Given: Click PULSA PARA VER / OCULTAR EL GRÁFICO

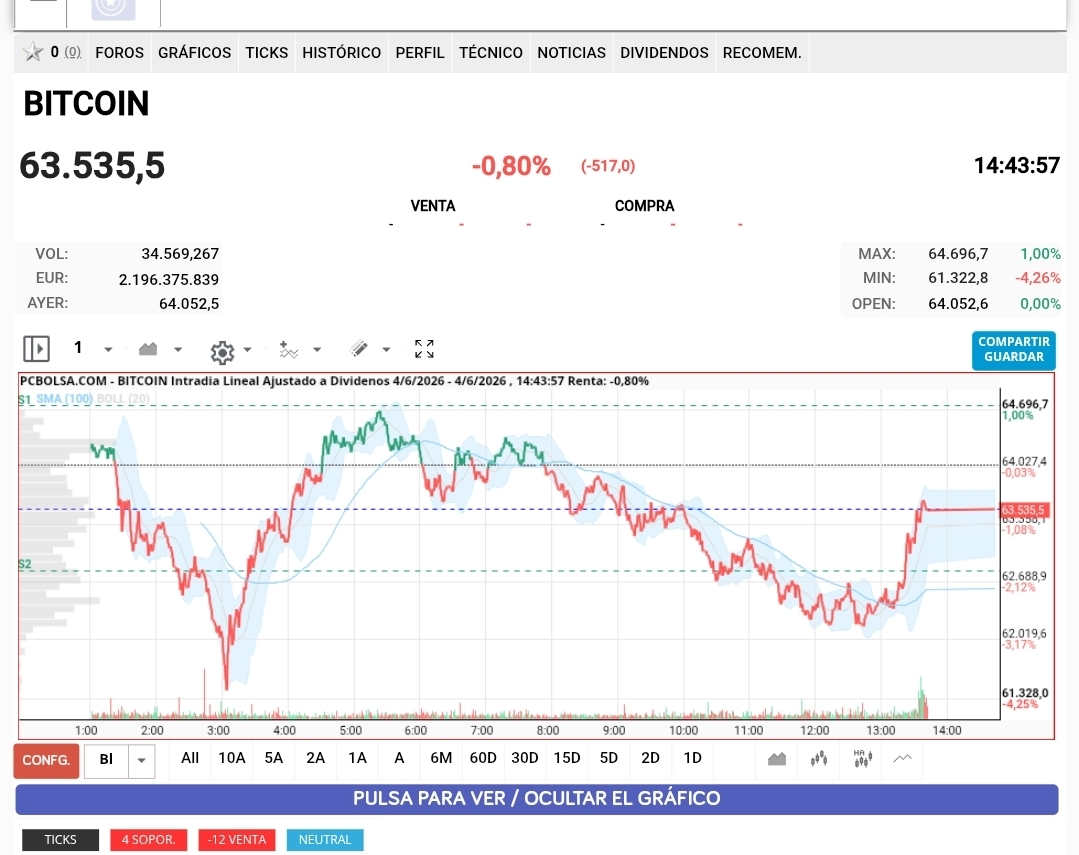Looking at the screenshot, I should pos(537,799).
